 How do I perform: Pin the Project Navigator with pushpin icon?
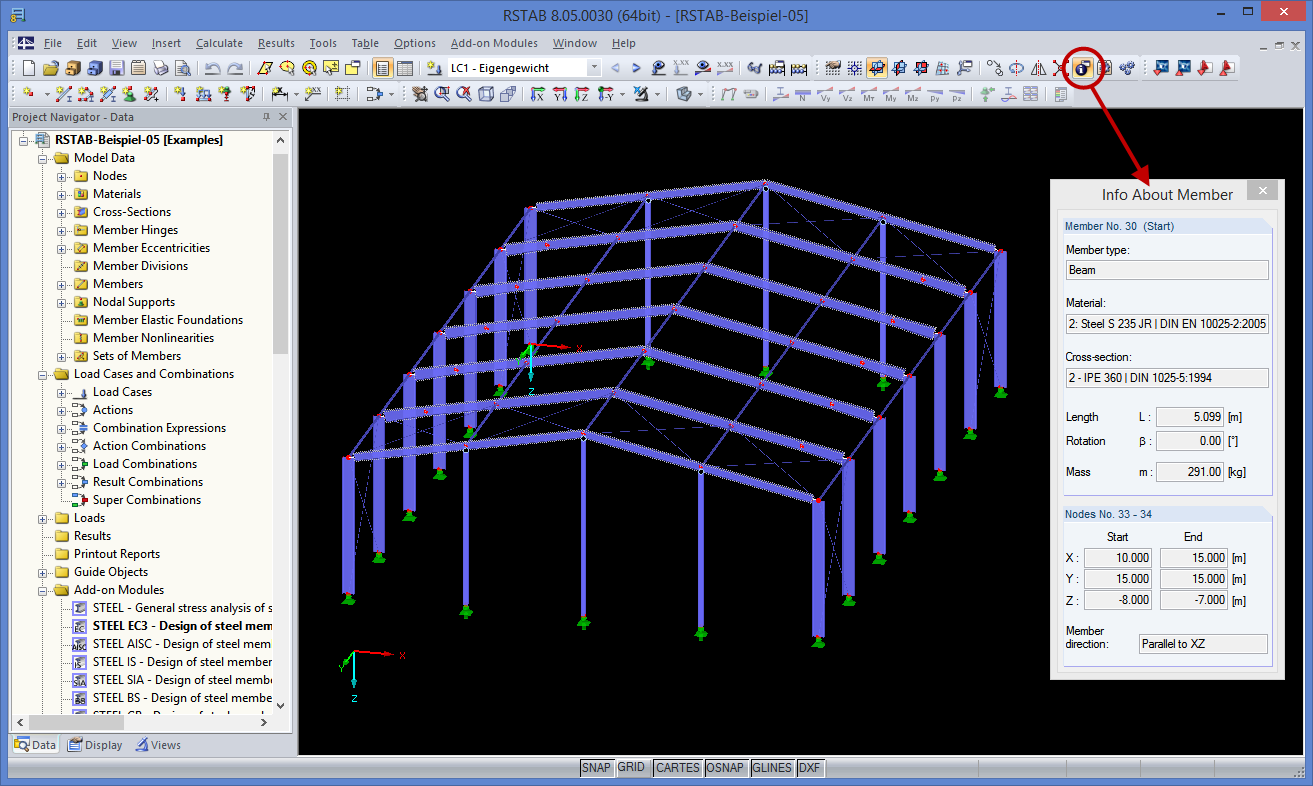267,117
